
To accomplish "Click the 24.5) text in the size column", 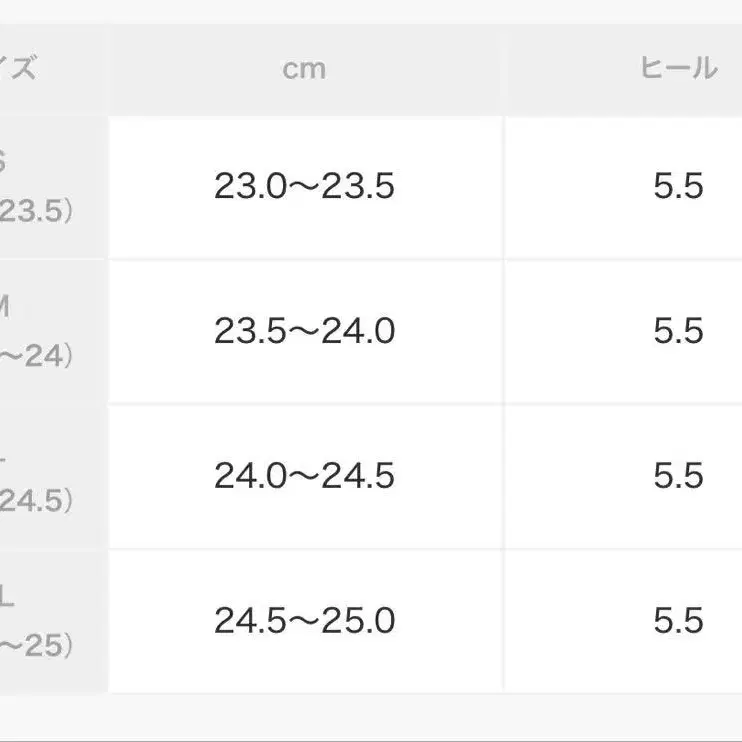I will 35,500.
